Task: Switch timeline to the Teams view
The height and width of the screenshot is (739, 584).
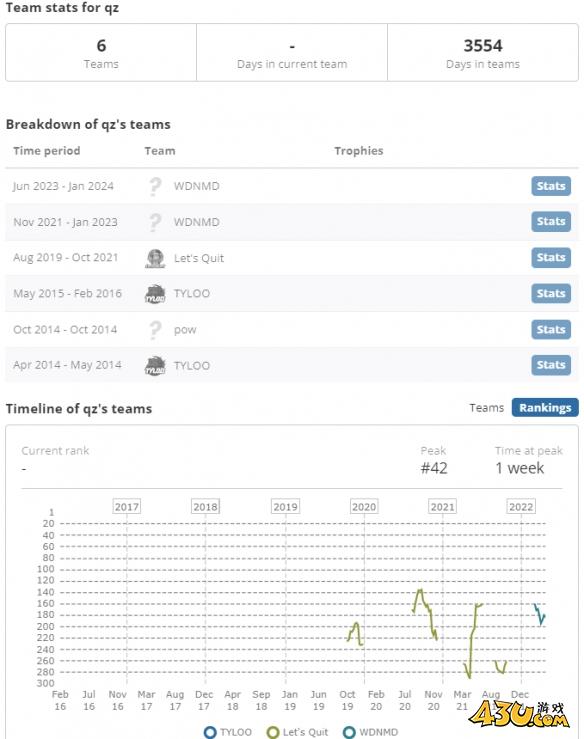Action: (486, 408)
